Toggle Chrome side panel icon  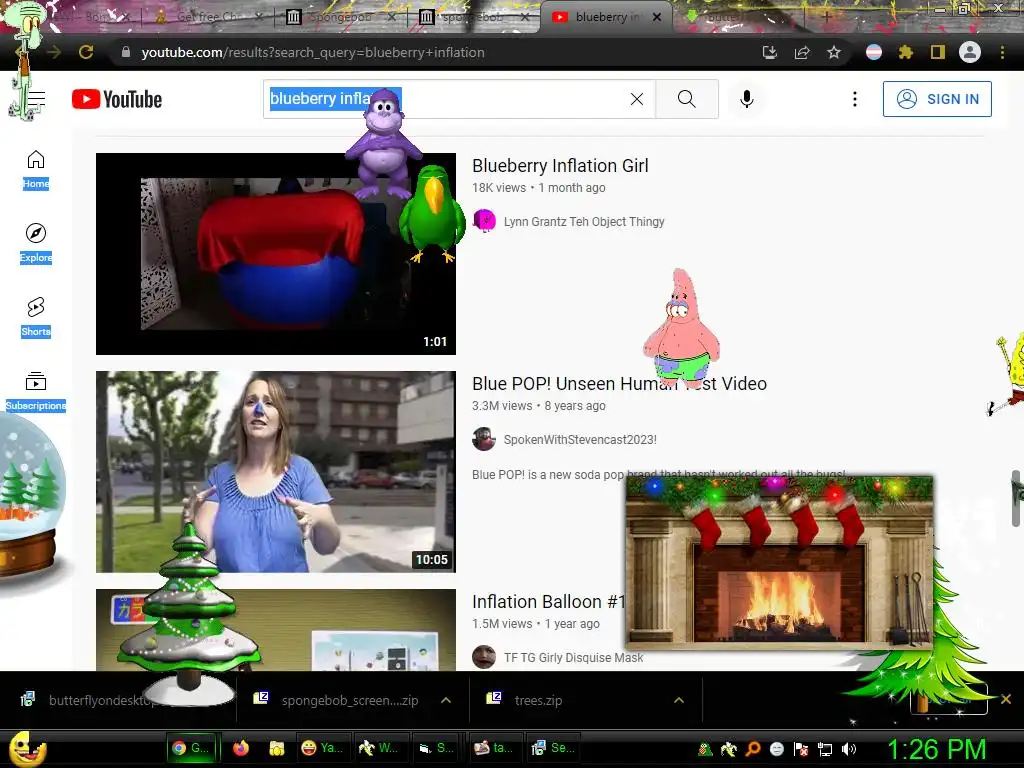(x=938, y=52)
